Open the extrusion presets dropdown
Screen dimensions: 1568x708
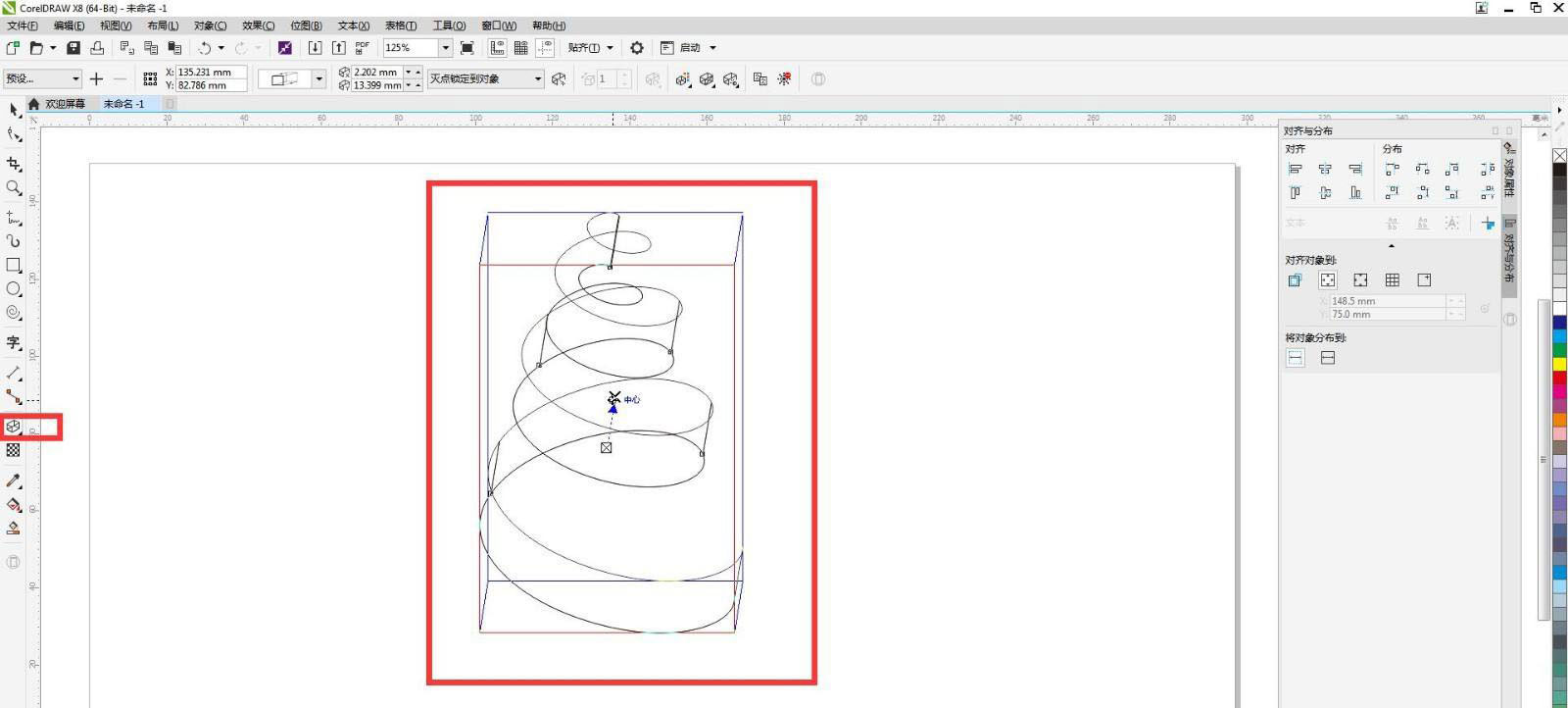(x=74, y=79)
